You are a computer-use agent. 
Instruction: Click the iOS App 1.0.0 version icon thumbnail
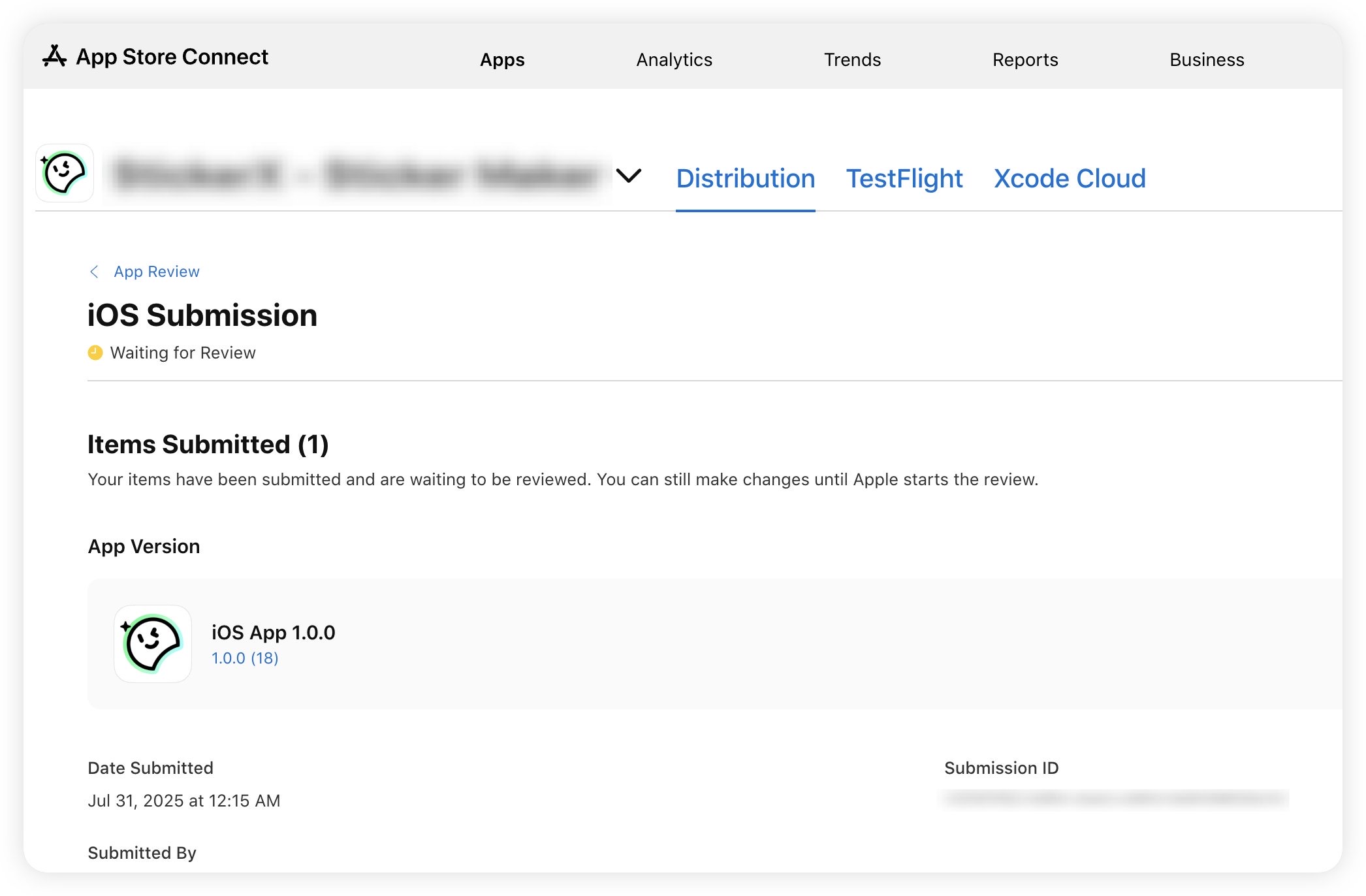click(153, 644)
